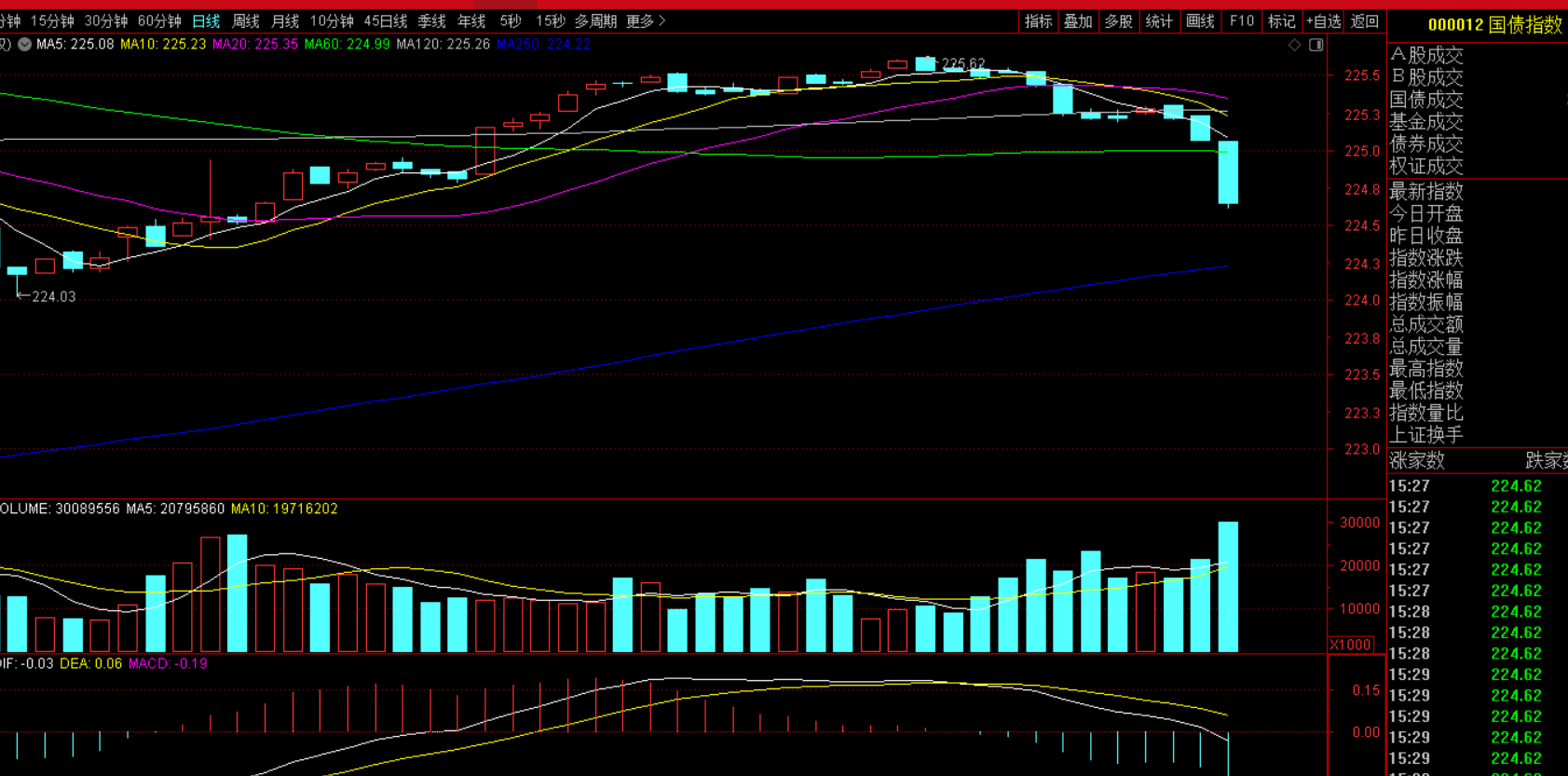The image size is (1568, 776).
Task: Click the 000012 国债指数 title
Action: [1494, 25]
